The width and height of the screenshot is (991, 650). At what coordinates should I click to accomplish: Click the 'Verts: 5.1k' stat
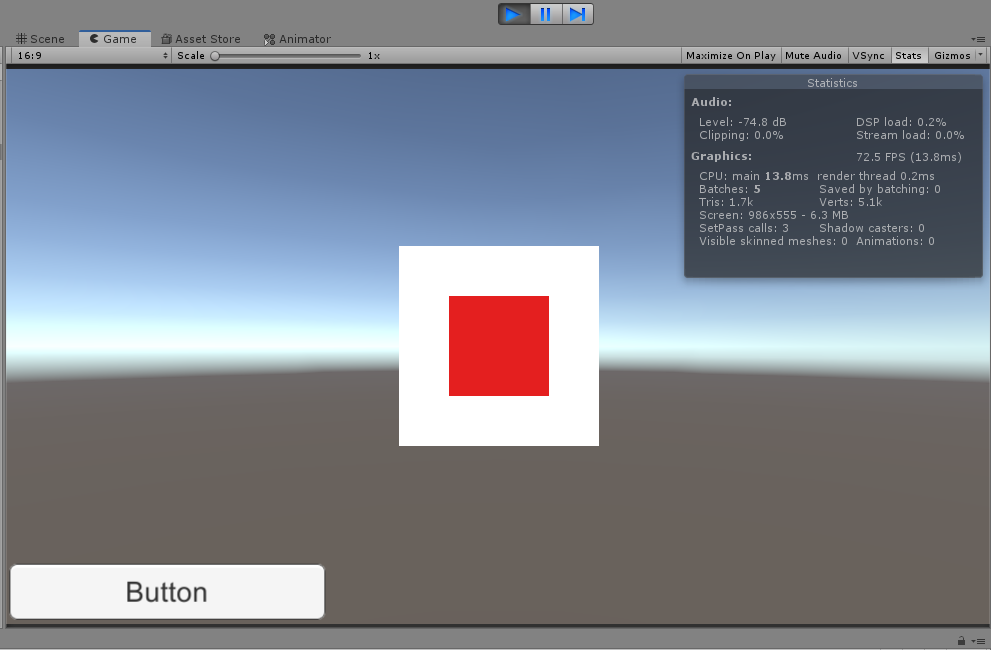(x=851, y=202)
